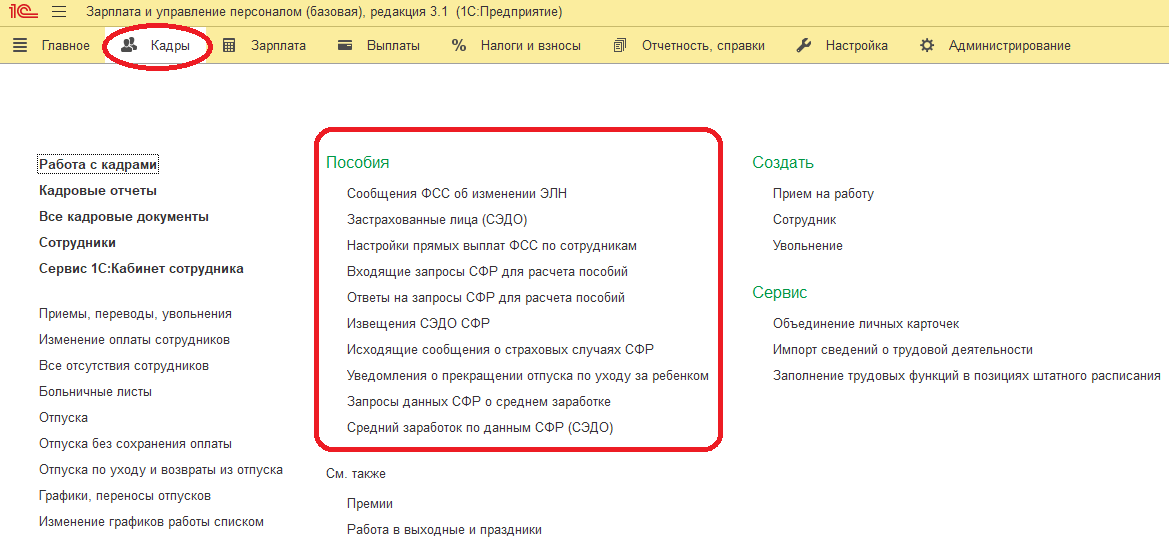This screenshot has width=1169, height=539.
Task: Open Исходящие сообщения о страховых случаях СФР
Action: [500, 349]
